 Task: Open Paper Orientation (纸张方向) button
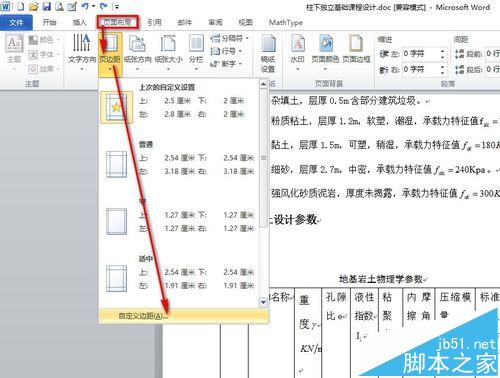coord(138,53)
